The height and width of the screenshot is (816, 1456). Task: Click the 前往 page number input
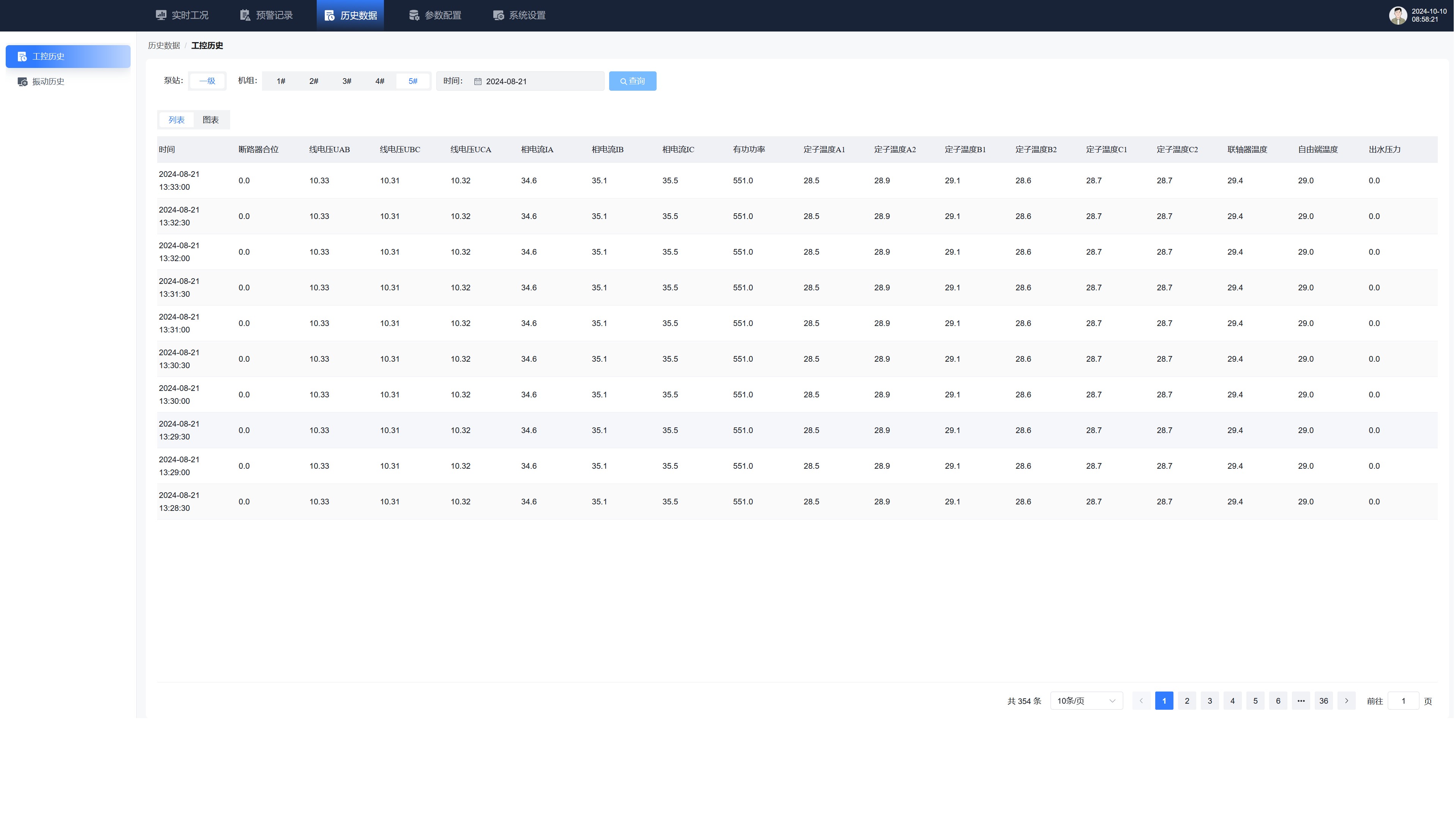(x=1403, y=701)
